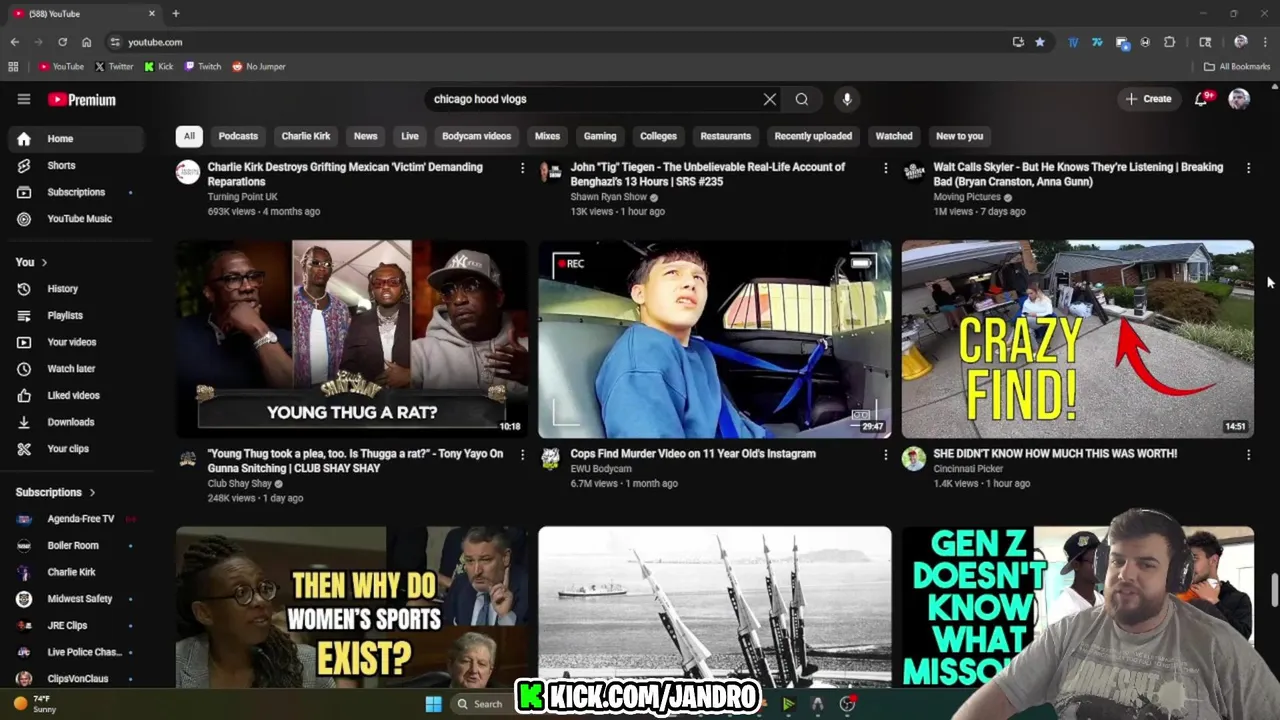Image resolution: width=1280 pixels, height=720 pixels.
Task: Open account avatar menu in YouTube header
Action: 1239,99
